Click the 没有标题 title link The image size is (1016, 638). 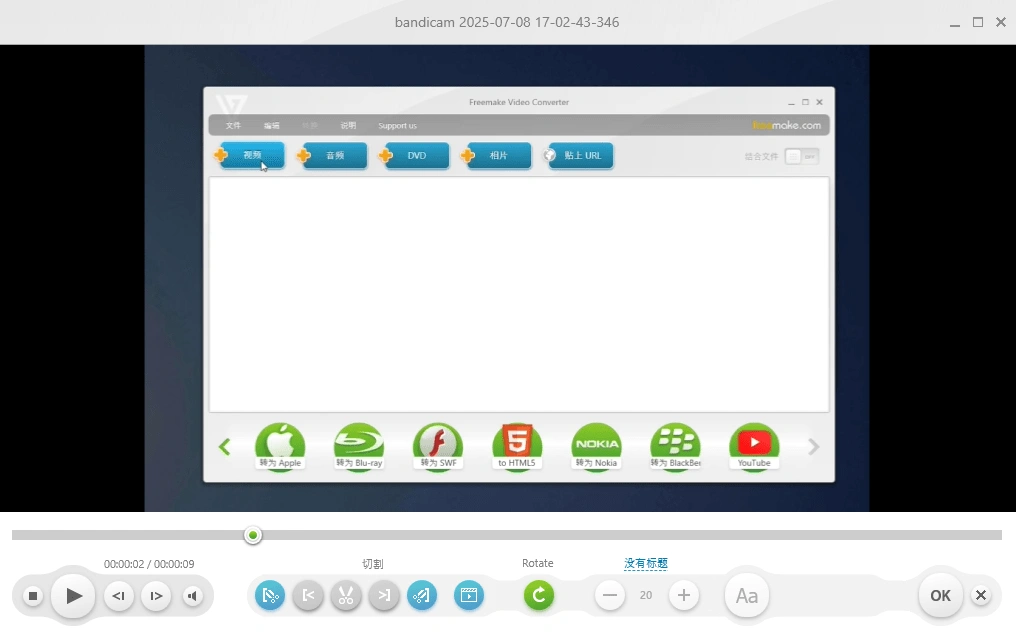click(x=646, y=564)
